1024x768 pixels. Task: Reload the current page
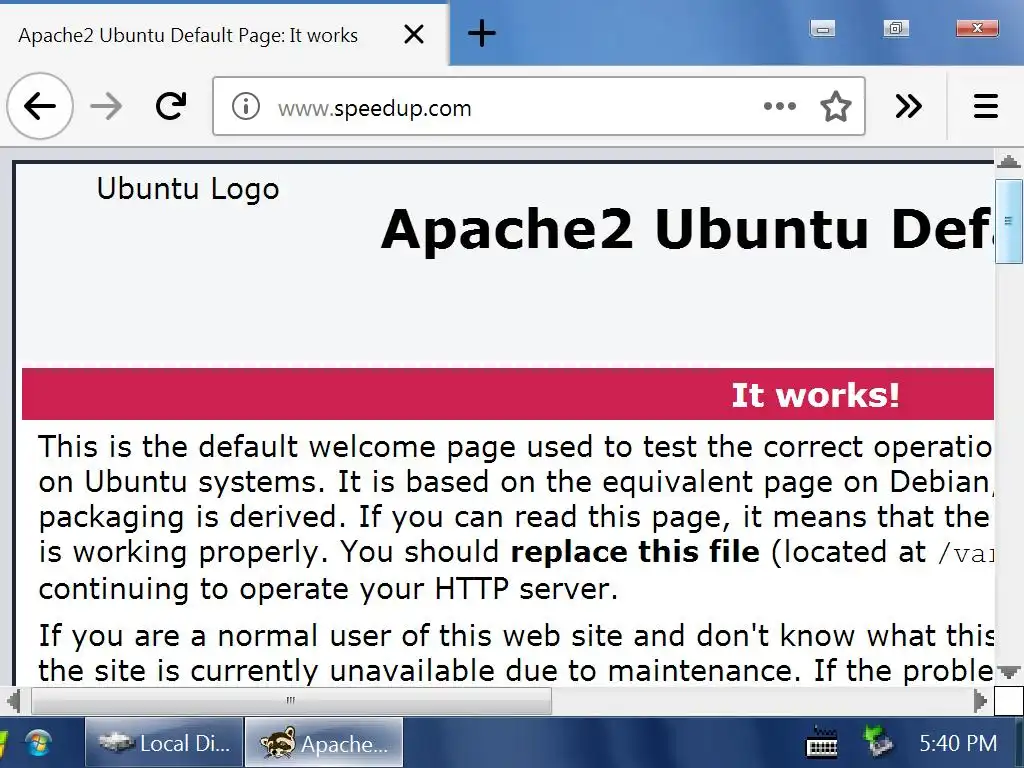(x=171, y=106)
